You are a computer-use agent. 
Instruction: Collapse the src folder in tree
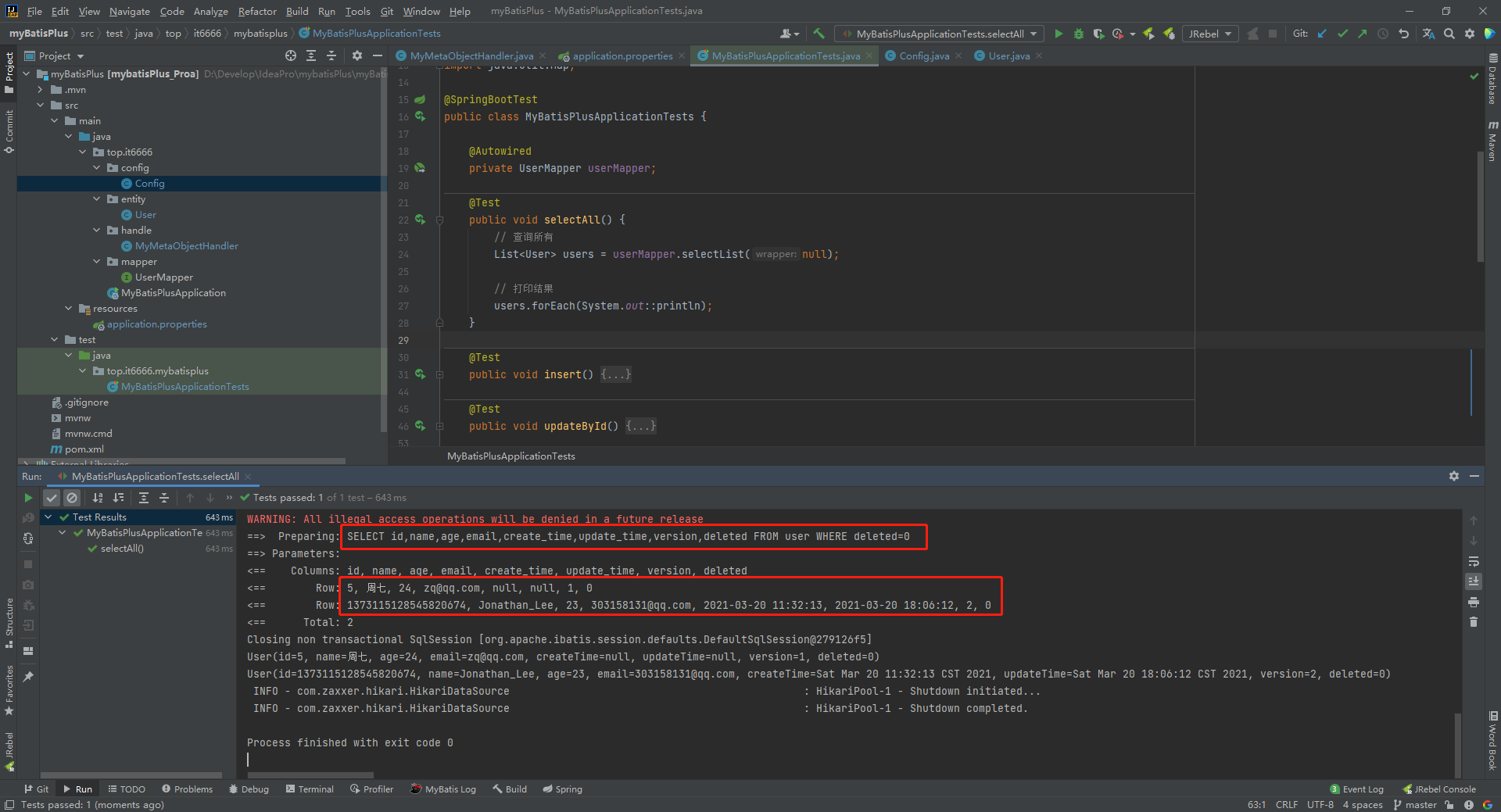40,105
